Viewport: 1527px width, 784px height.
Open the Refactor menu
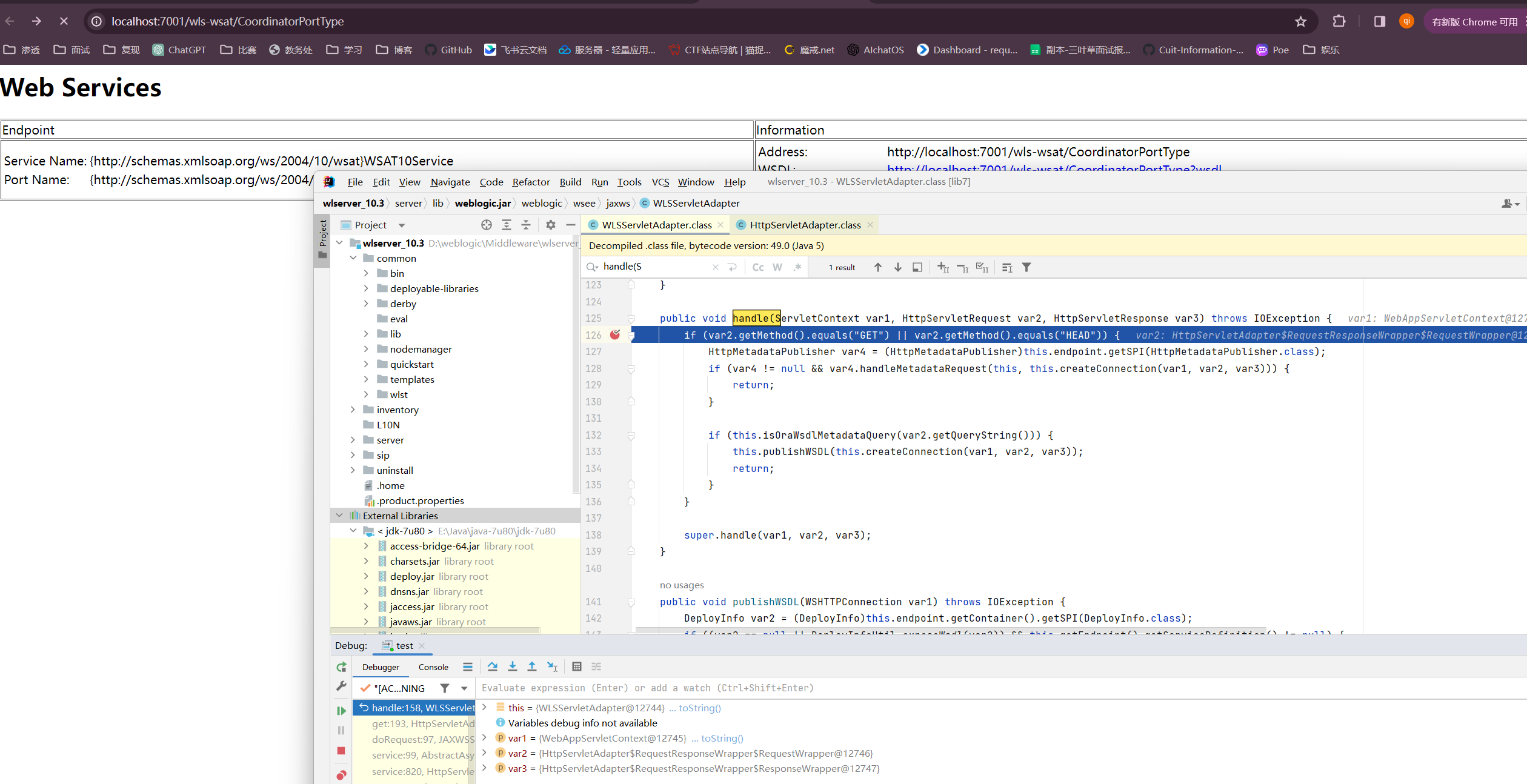pos(531,182)
